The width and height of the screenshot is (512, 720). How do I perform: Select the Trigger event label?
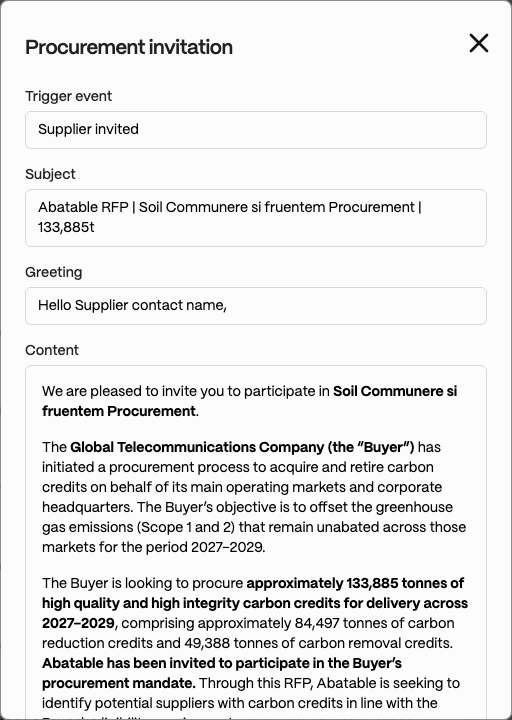(x=68, y=96)
